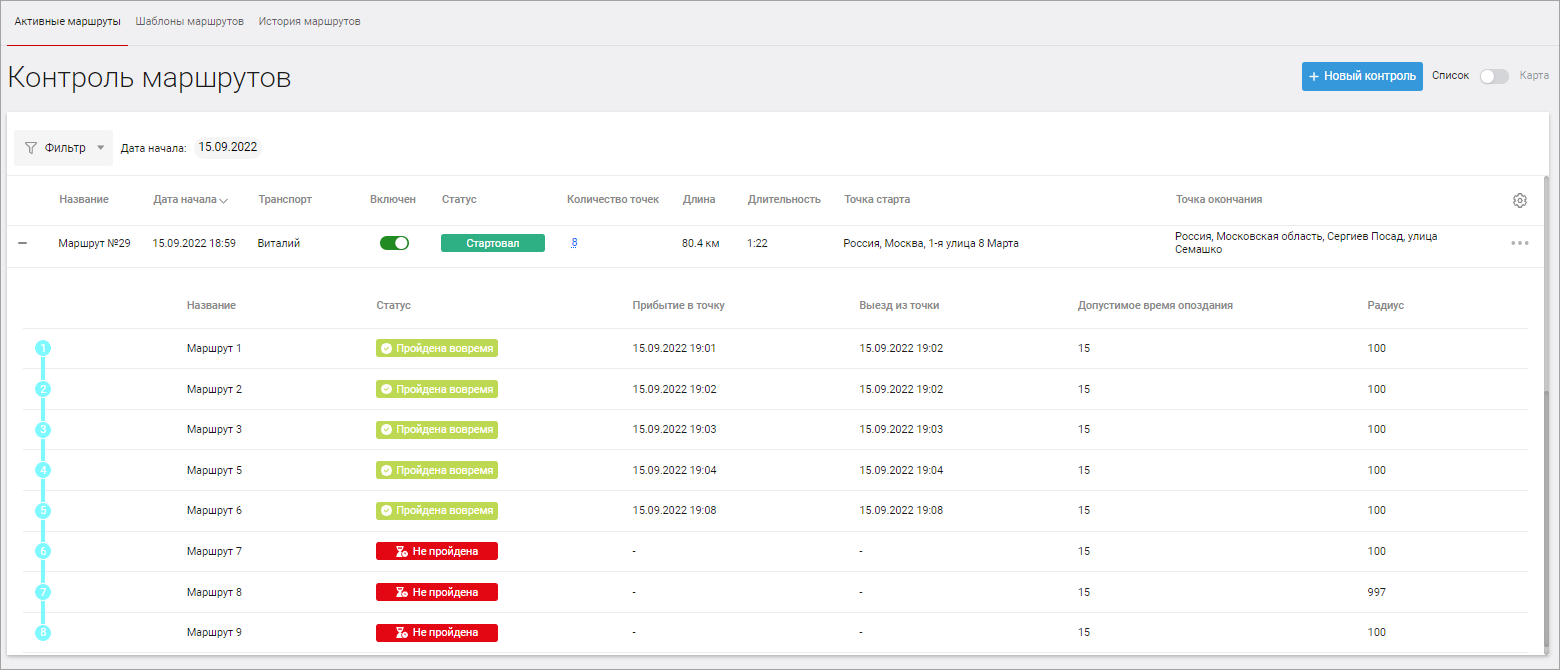Screen dimensions: 1560x670
Task: Click the check icon in Маршрут 3 status
Action: [386, 429]
